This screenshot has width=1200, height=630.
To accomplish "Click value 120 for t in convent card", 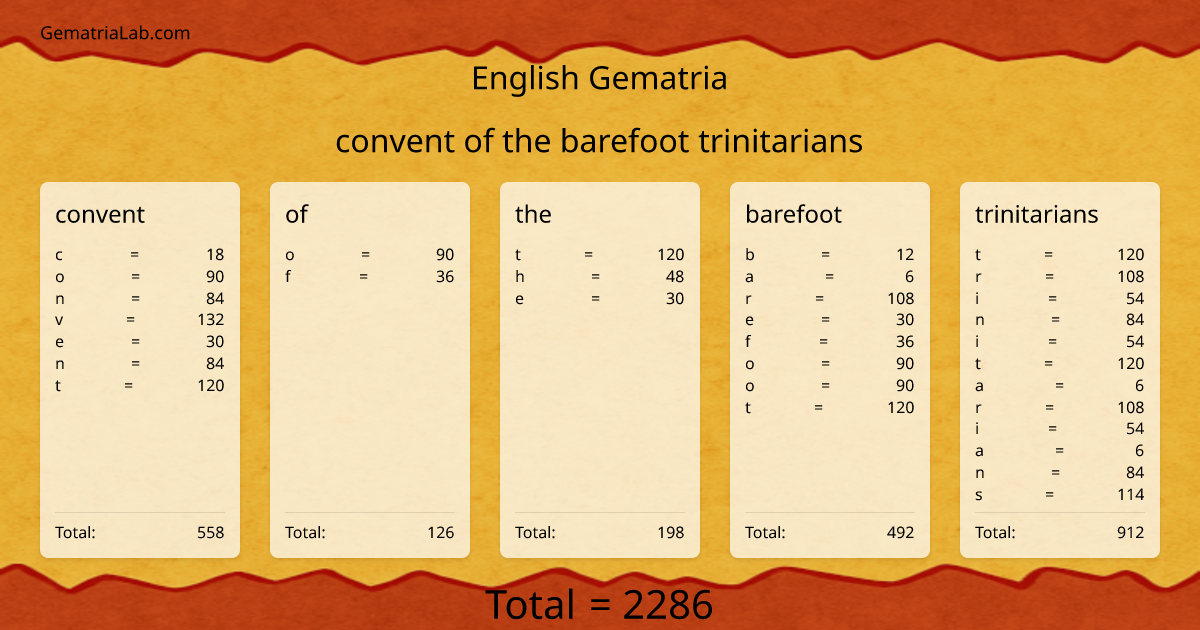I will point(211,385).
